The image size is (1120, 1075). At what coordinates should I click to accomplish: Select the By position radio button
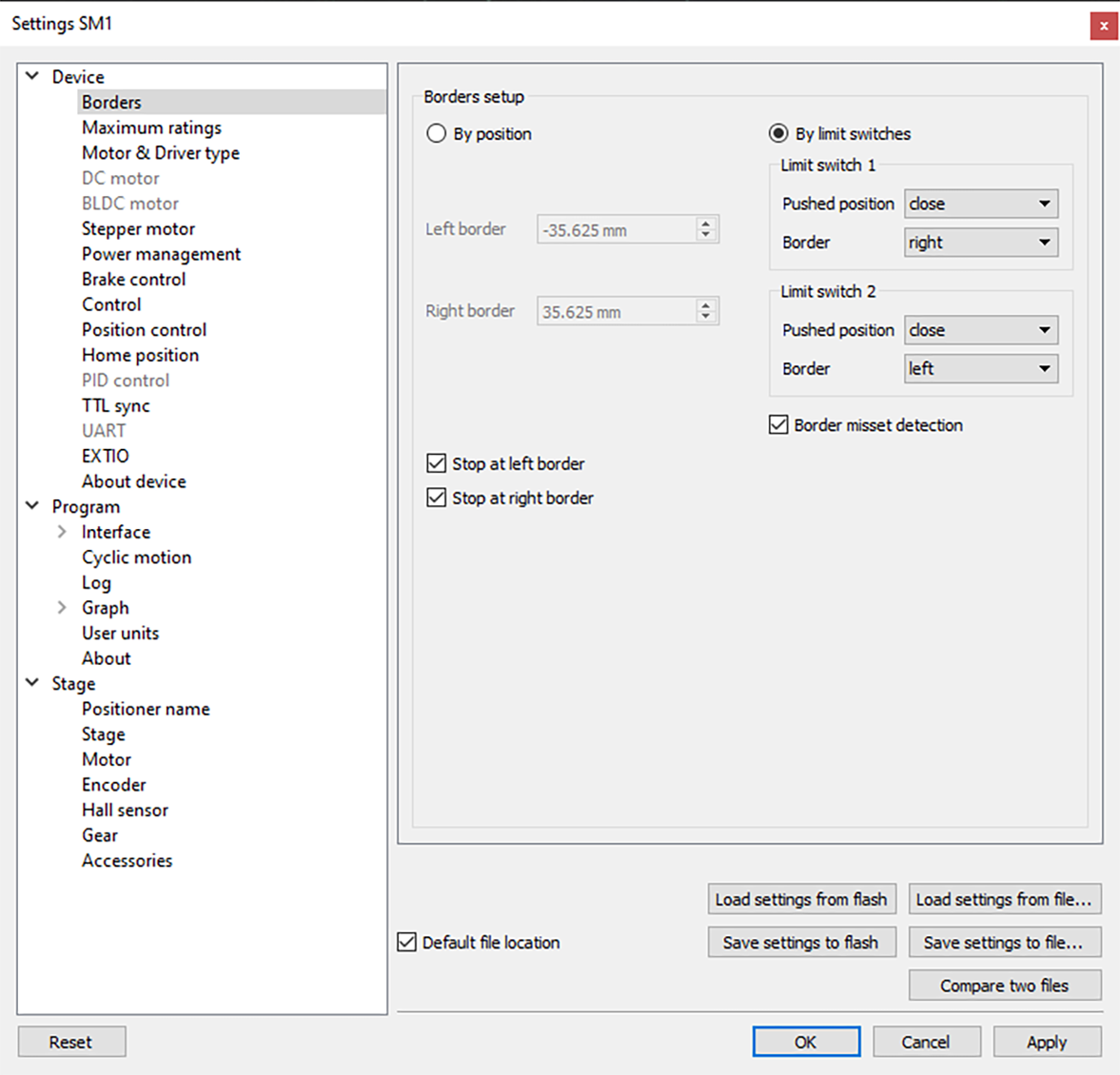tap(437, 134)
